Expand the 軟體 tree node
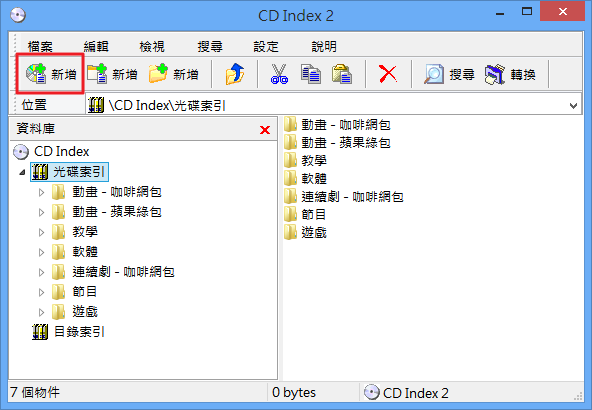The height and width of the screenshot is (410, 592). [x=42, y=252]
